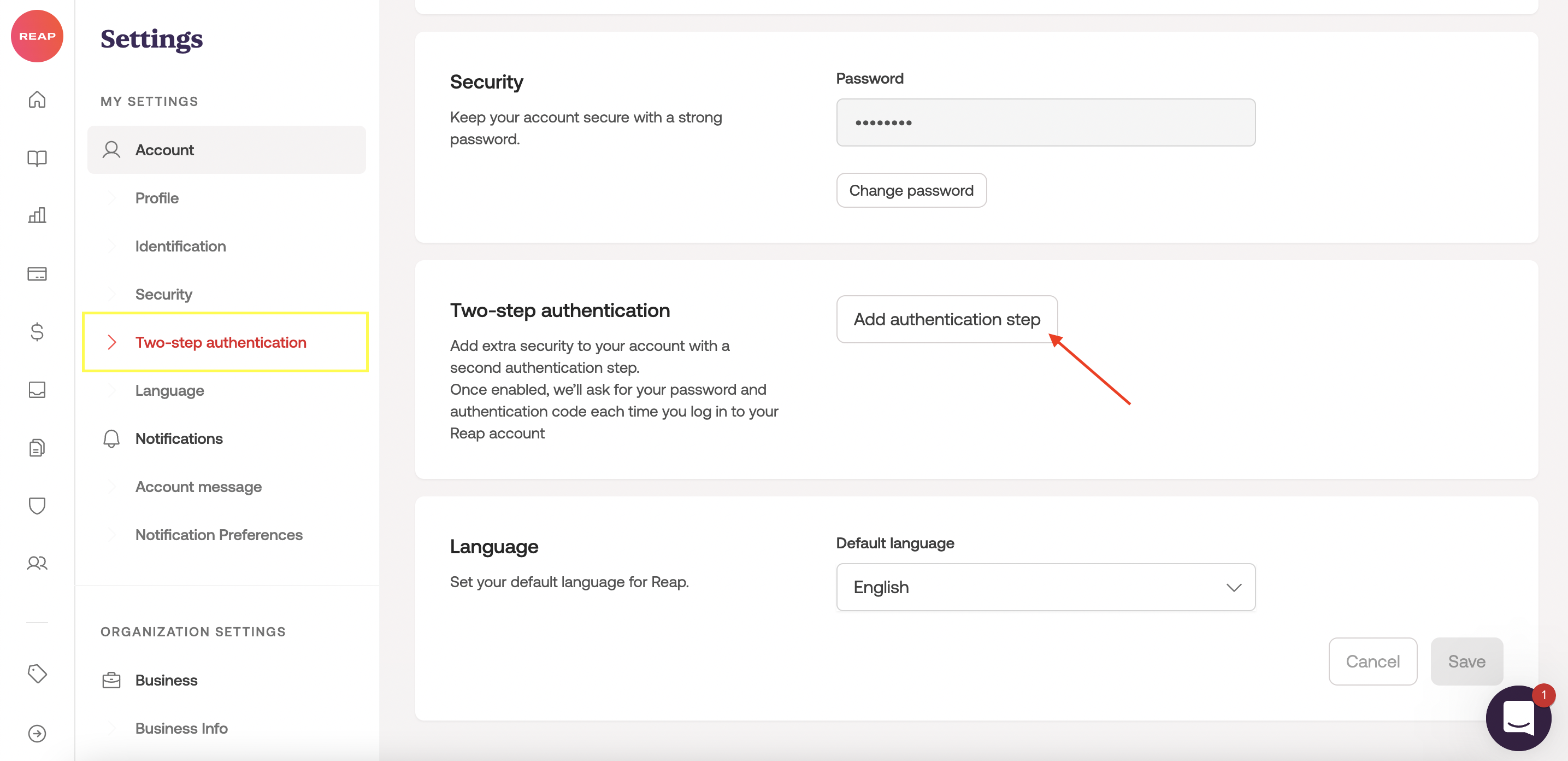The width and height of the screenshot is (1568, 761).
Task: Open the inbox tray icon
Action: tap(37, 389)
